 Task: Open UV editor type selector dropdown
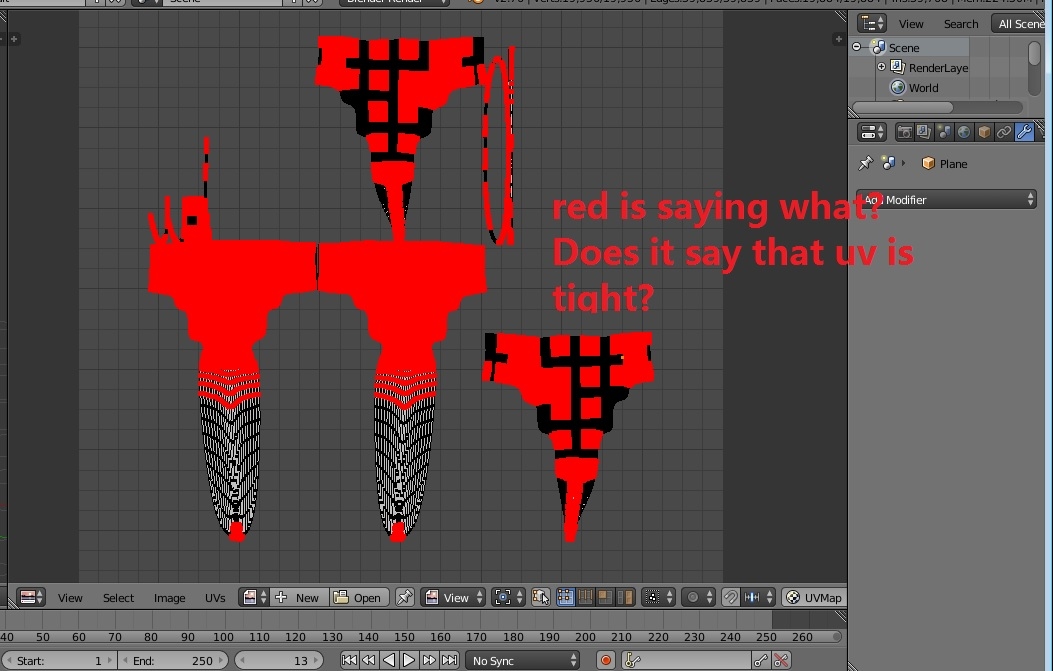pos(31,597)
